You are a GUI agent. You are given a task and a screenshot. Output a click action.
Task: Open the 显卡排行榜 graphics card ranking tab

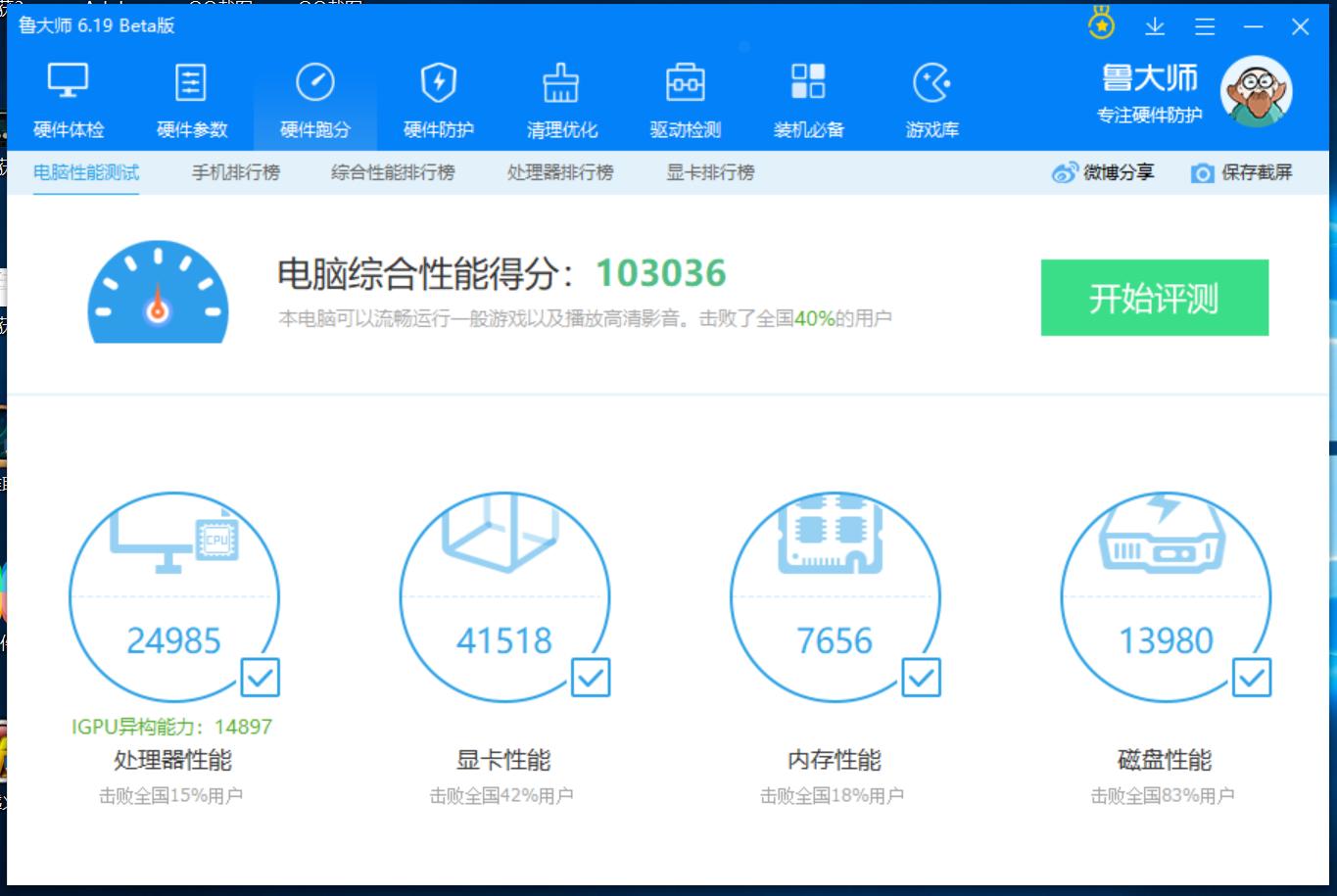point(708,172)
